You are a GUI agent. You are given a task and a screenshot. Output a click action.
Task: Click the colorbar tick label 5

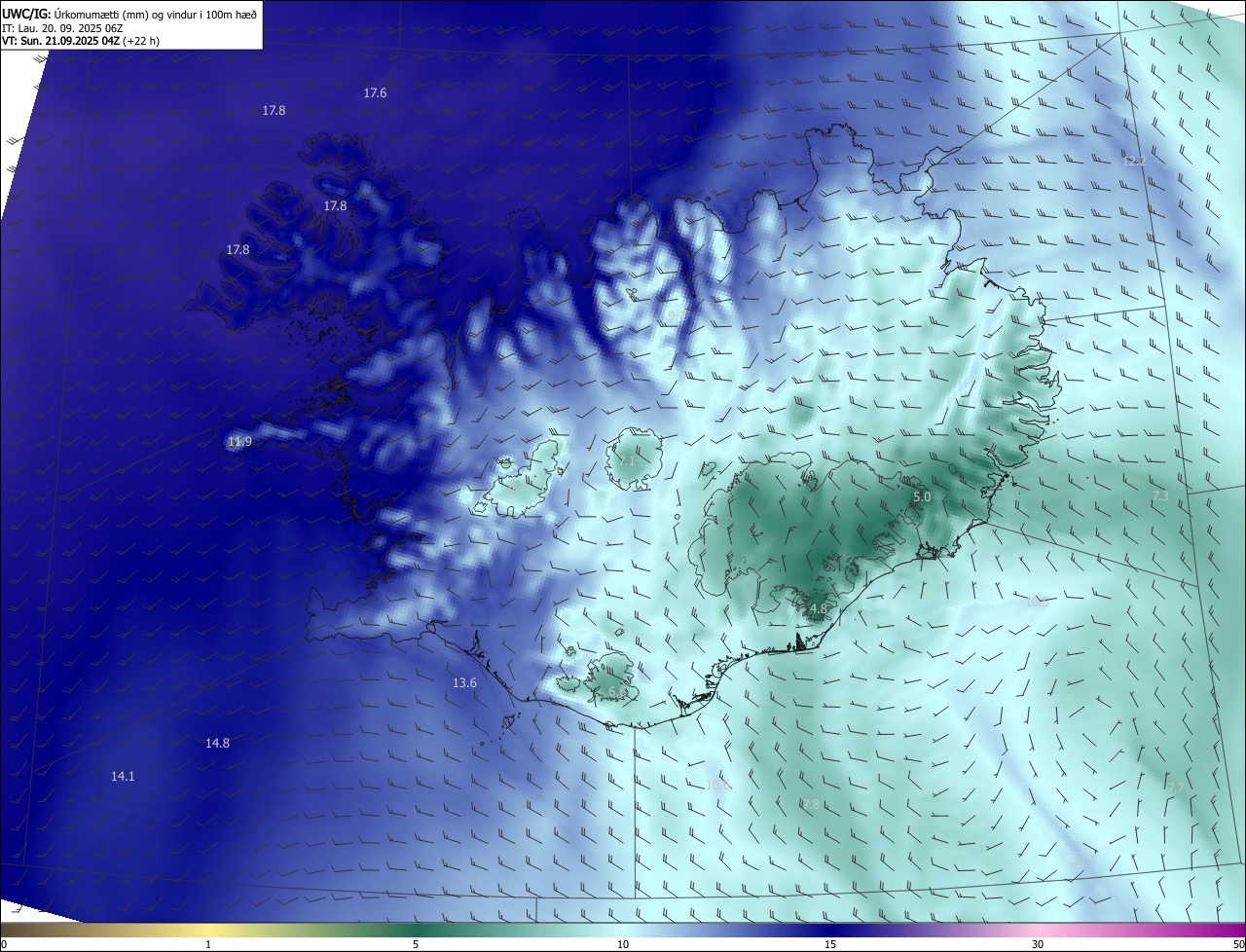point(416,945)
